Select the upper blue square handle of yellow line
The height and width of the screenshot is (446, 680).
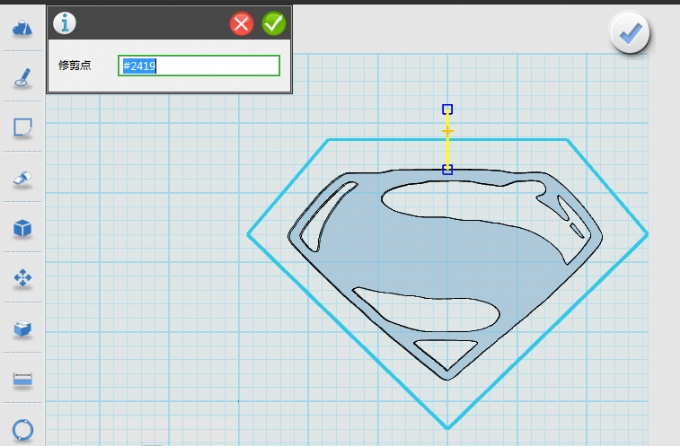[448, 109]
